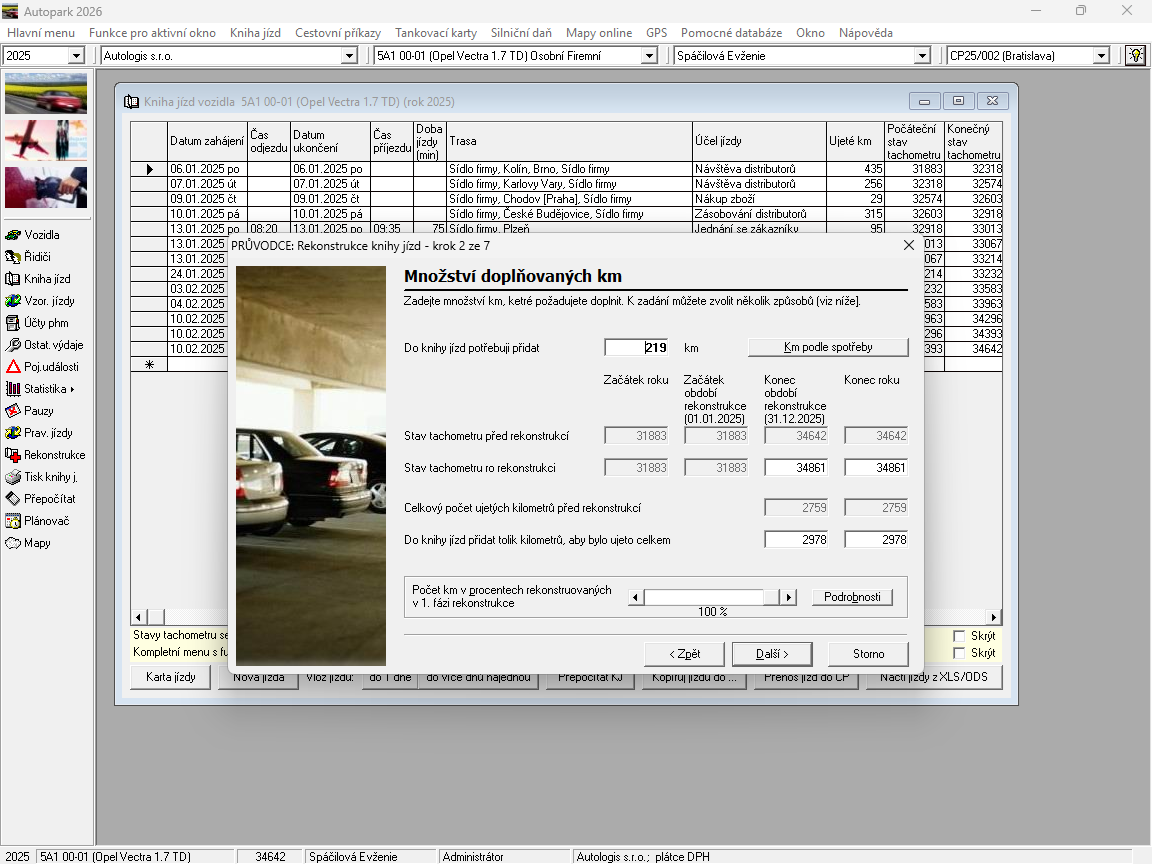Click the light bulb hint icon
This screenshot has width=1152, height=864.
tap(1135, 56)
